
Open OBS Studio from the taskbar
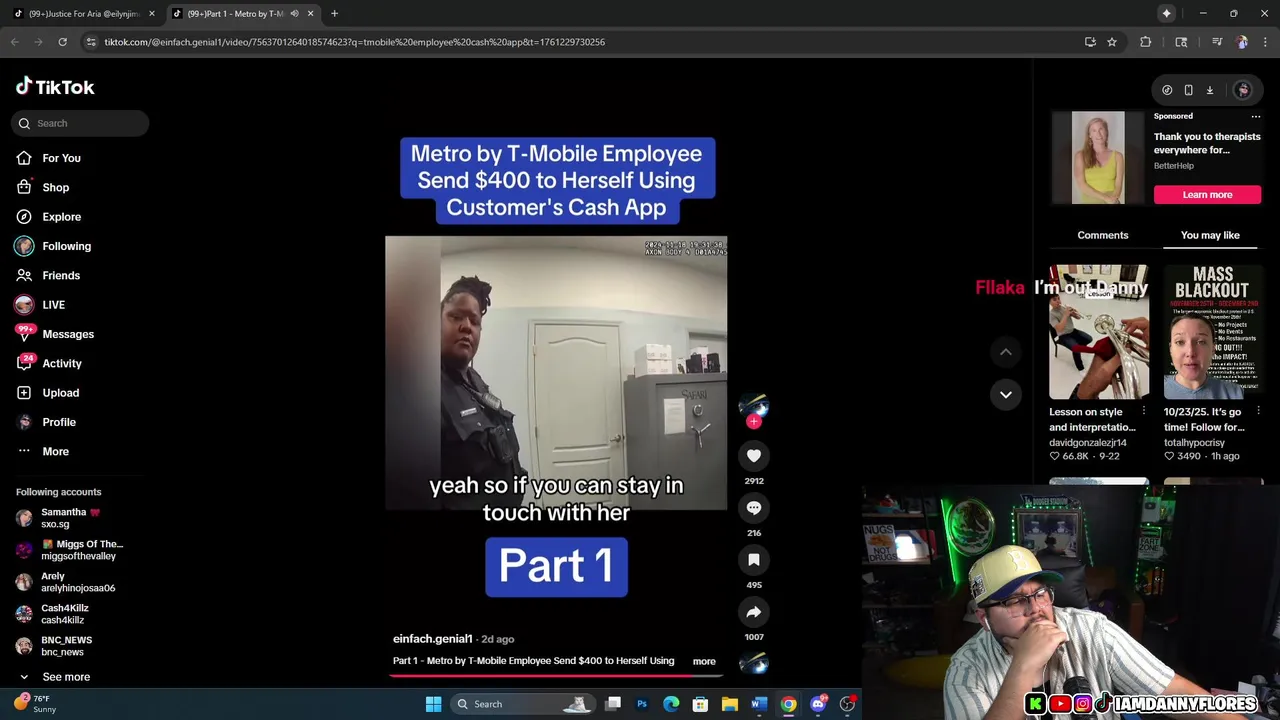point(848,704)
